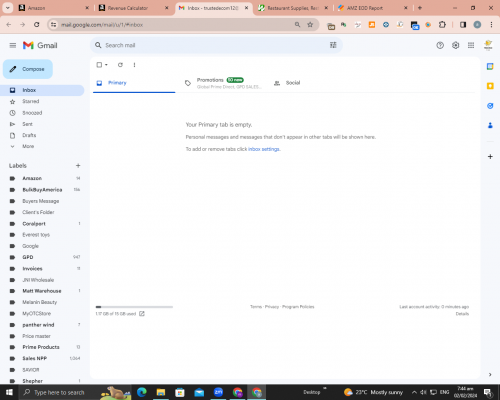Open the Buyers Message label
Screen dimensions: 500x400
tap(42, 201)
